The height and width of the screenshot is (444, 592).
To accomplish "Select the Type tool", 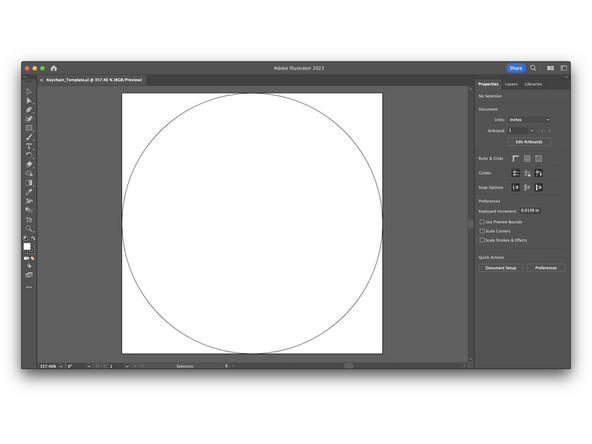I will [x=29, y=146].
